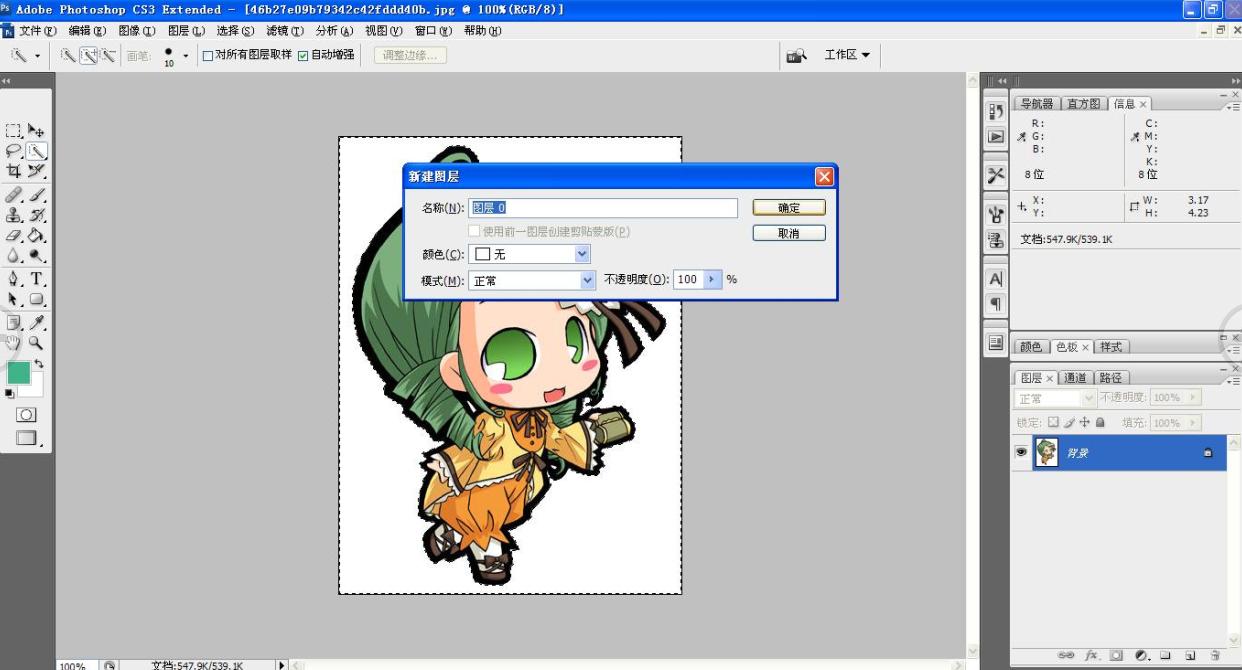1242x670 pixels.
Task: Select the Clone Stamp tool
Action: [14, 215]
